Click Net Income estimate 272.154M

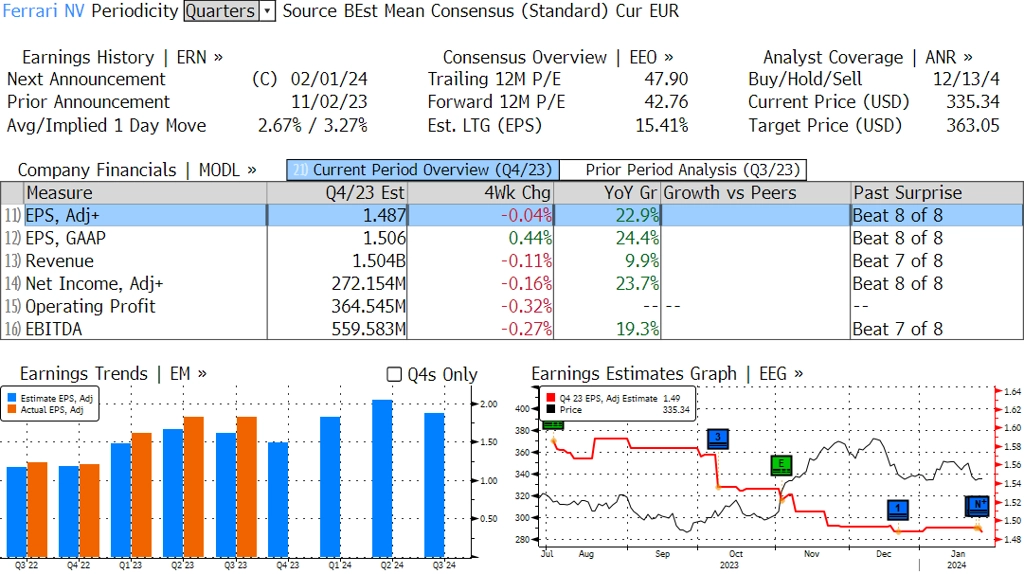click(368, 284)
